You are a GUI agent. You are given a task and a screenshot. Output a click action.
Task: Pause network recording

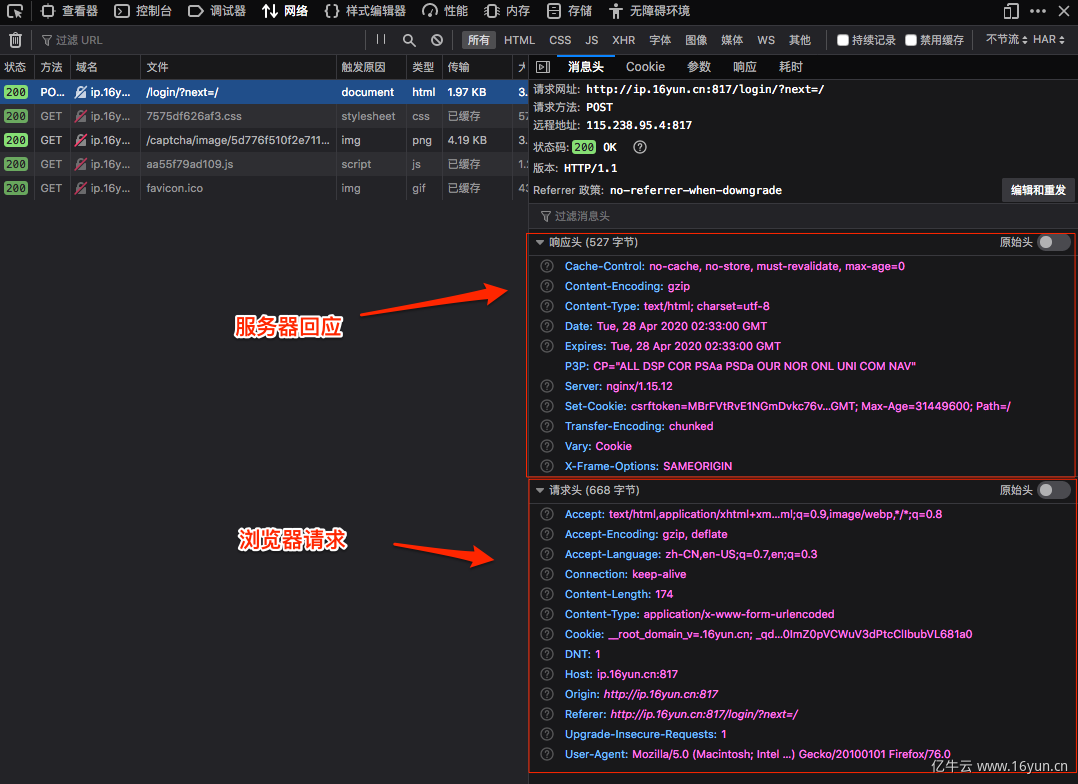coord(381,40)
